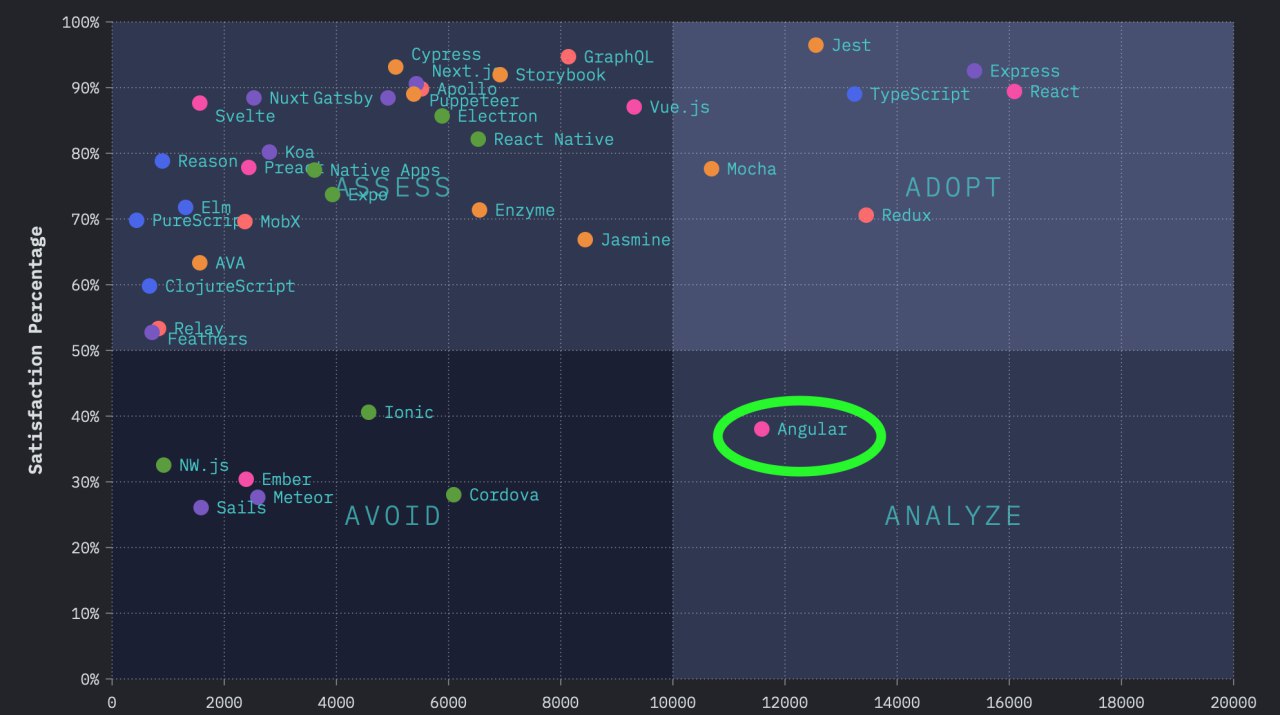The height and width of the screenshot is (715, 1280).
Task: Click the Storybook data point
Action: click(x=500, y=75)
